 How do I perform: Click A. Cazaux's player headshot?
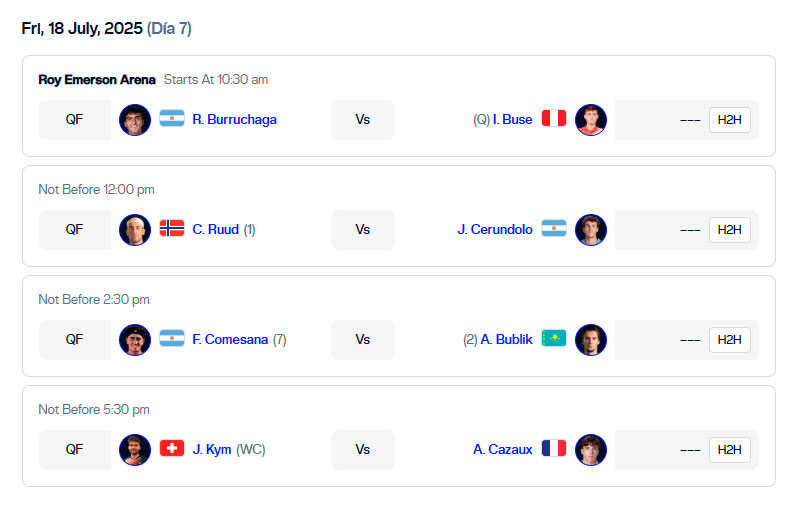click(x=591, y=450)
